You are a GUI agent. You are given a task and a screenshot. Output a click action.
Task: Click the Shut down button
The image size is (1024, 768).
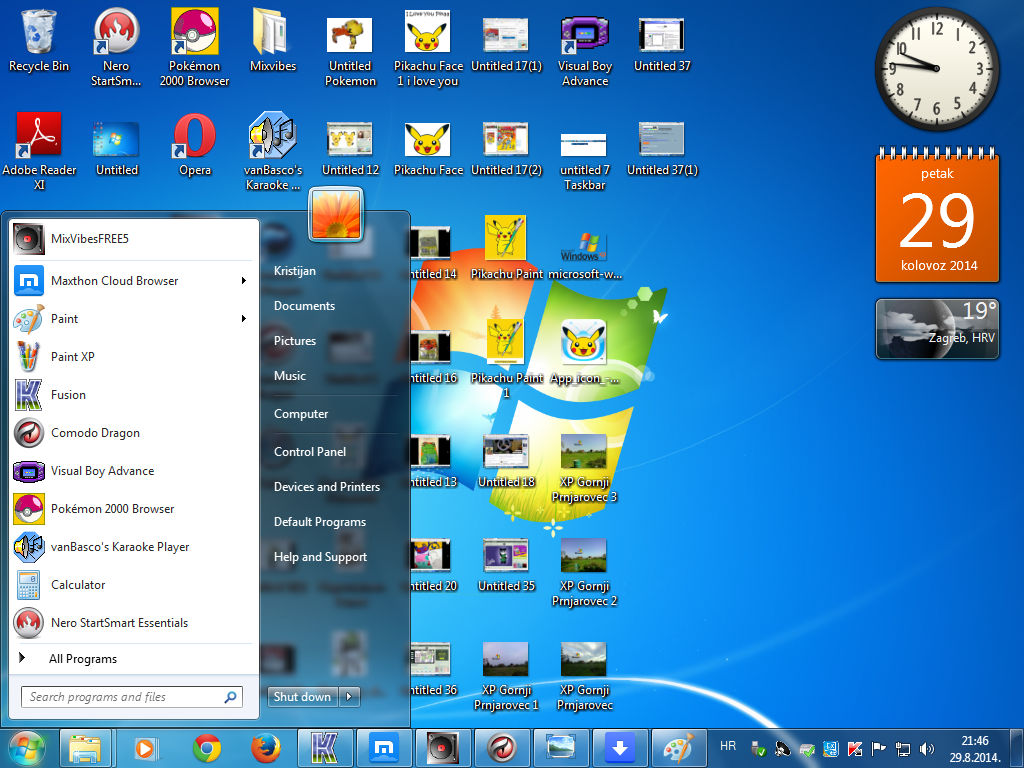[302, 697]
